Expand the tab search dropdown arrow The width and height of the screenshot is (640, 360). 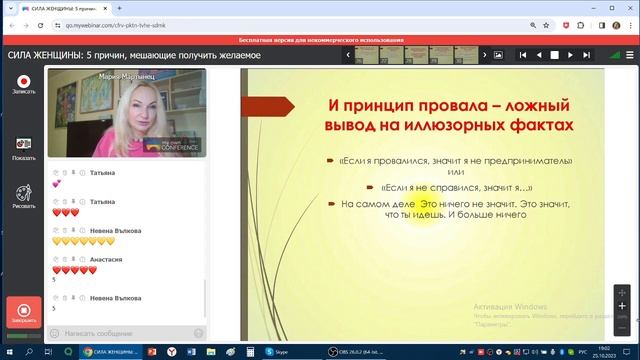pyautogui.click(x=11, y=8)
